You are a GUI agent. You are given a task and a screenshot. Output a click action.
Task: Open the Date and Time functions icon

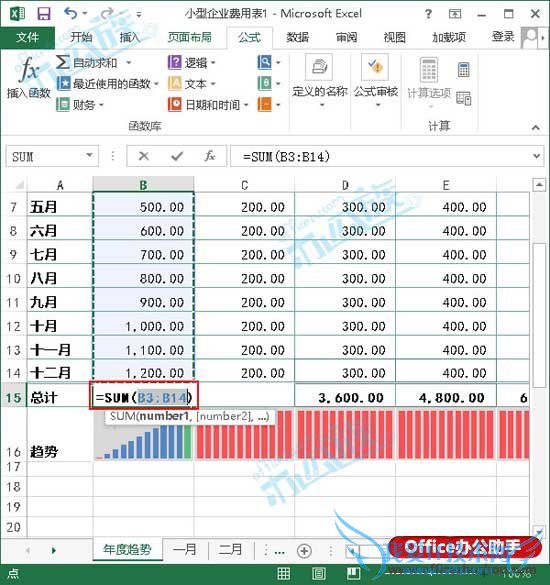[174, 104]
